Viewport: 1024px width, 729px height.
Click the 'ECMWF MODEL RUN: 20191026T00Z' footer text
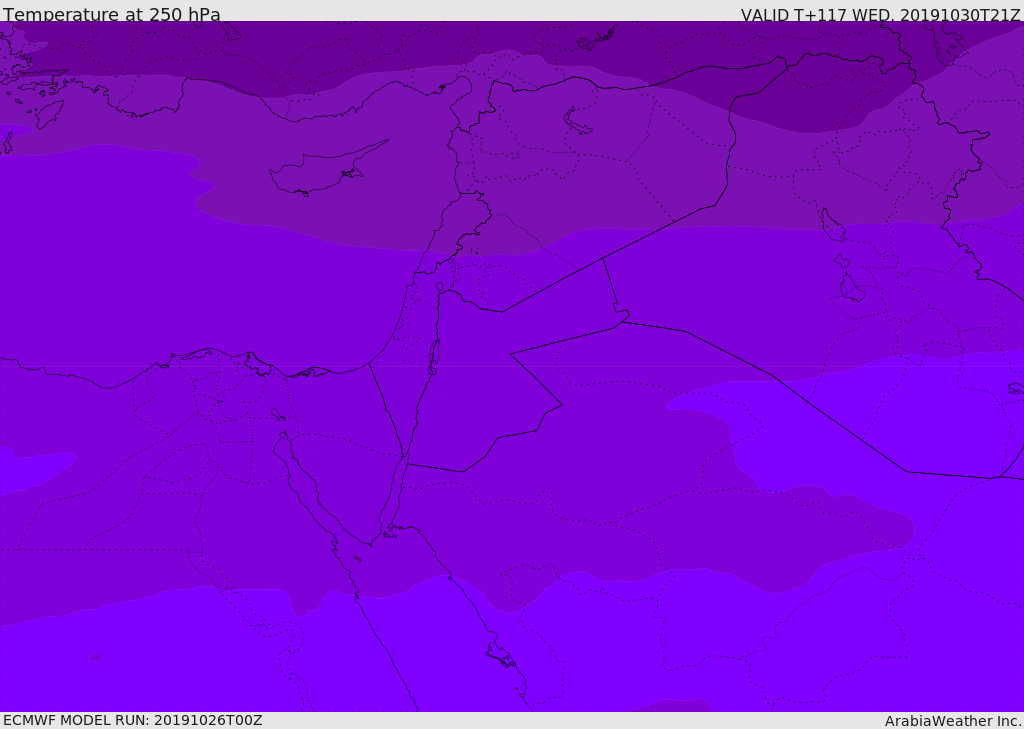pos(133,720)
